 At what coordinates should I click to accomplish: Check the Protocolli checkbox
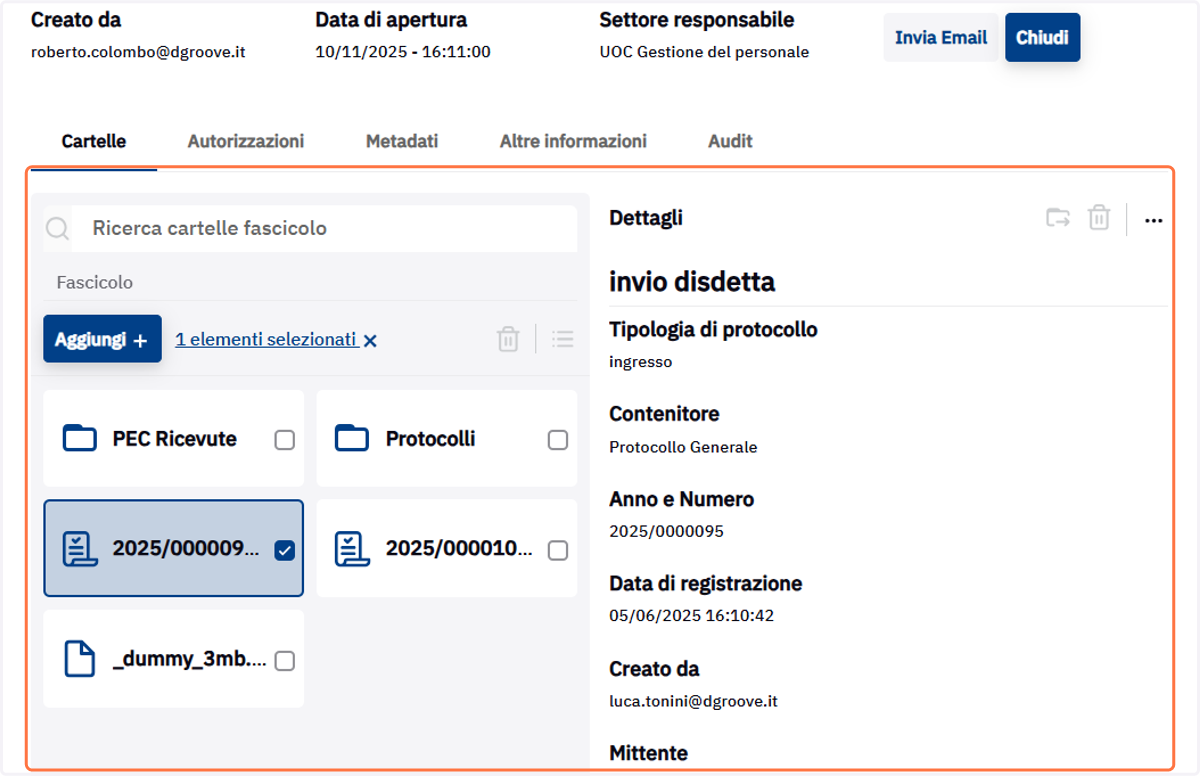coord(558,440)
